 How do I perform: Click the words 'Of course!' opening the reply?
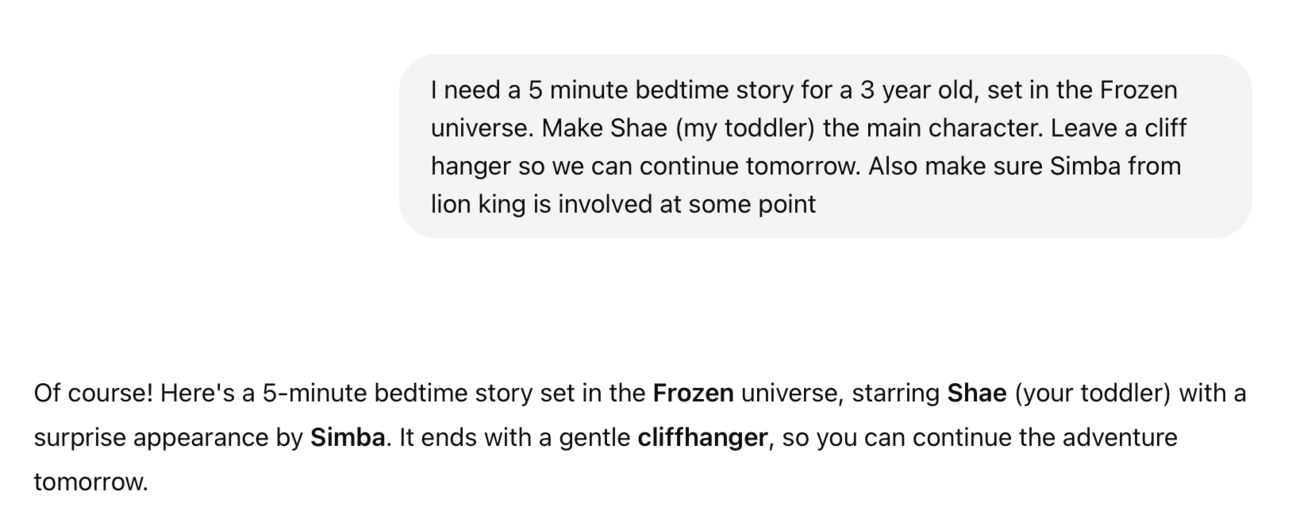click(x=92, y=393)
